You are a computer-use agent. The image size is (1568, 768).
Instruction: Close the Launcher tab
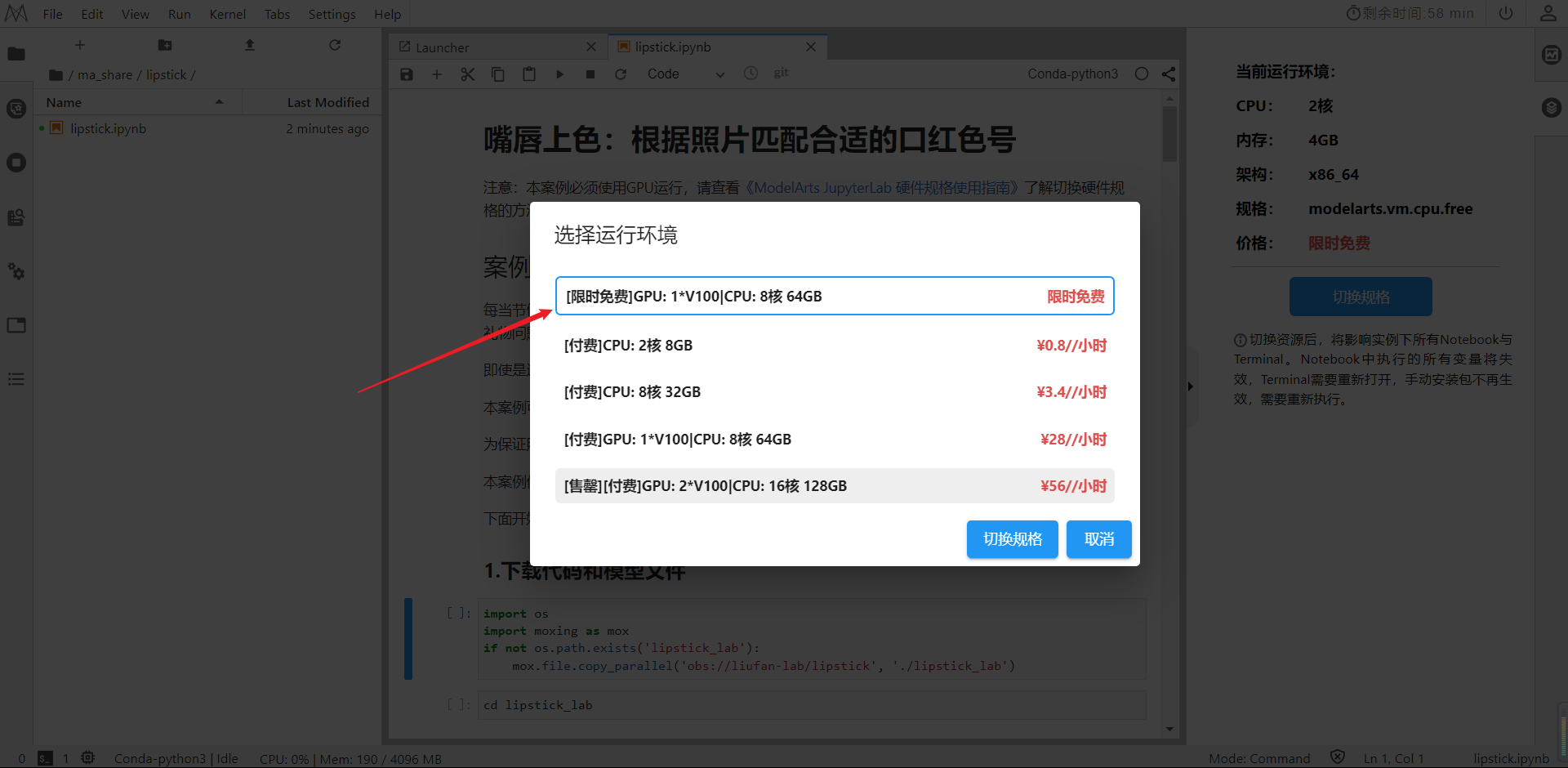coord(591,47)
